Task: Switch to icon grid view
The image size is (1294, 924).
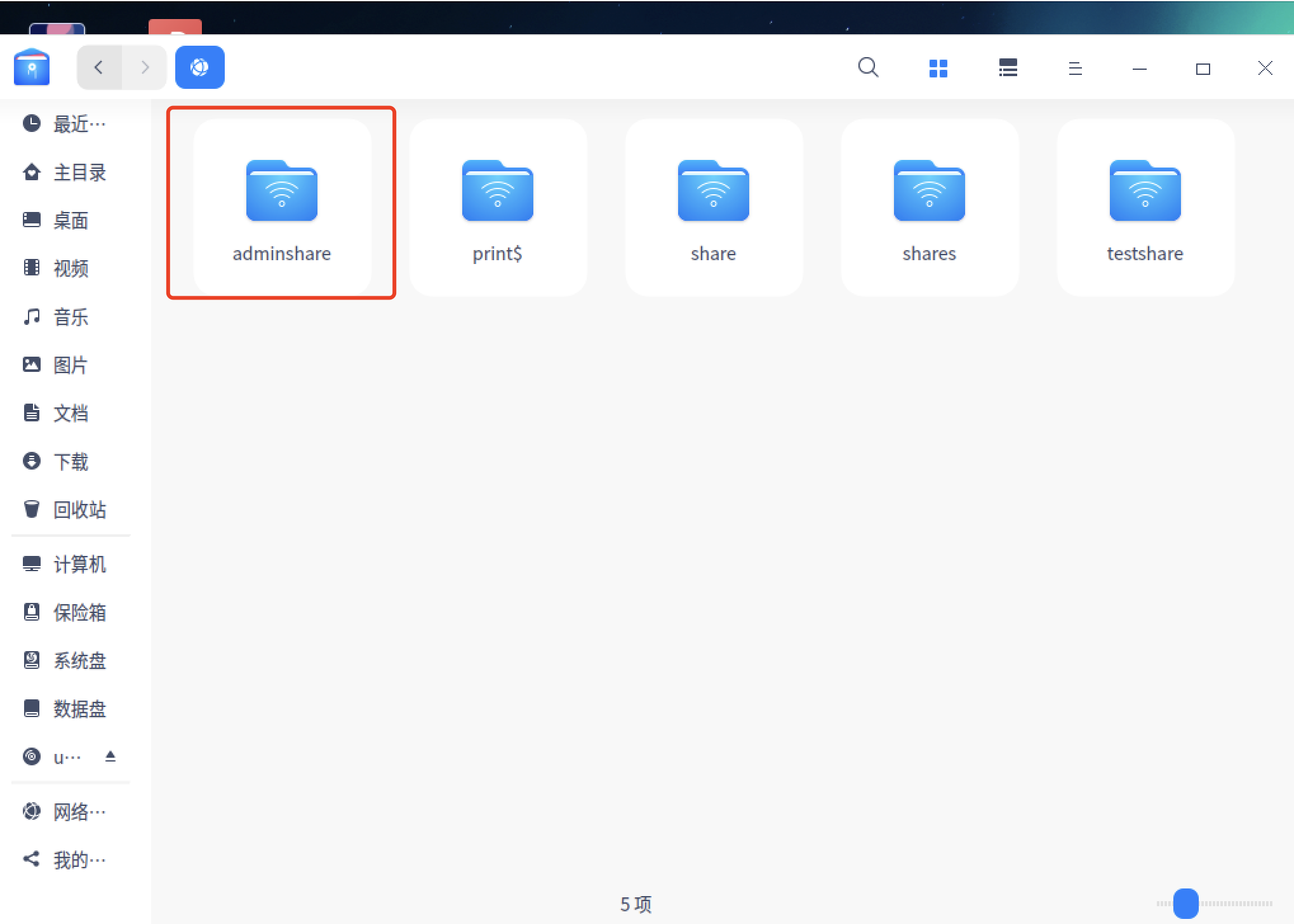Action: (938, 68)
